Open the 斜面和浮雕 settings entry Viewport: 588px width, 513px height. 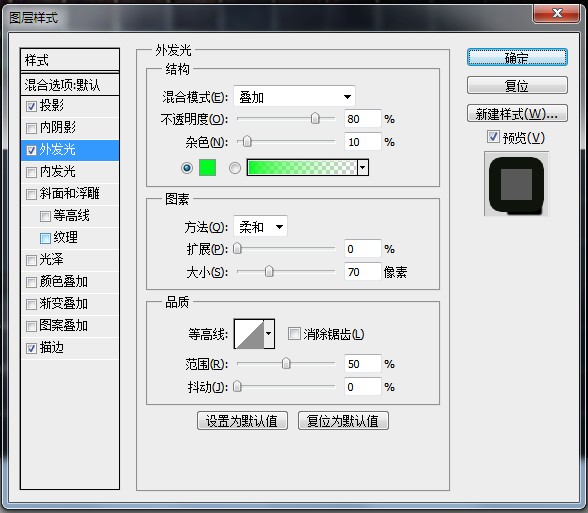[x=69, y=194]
